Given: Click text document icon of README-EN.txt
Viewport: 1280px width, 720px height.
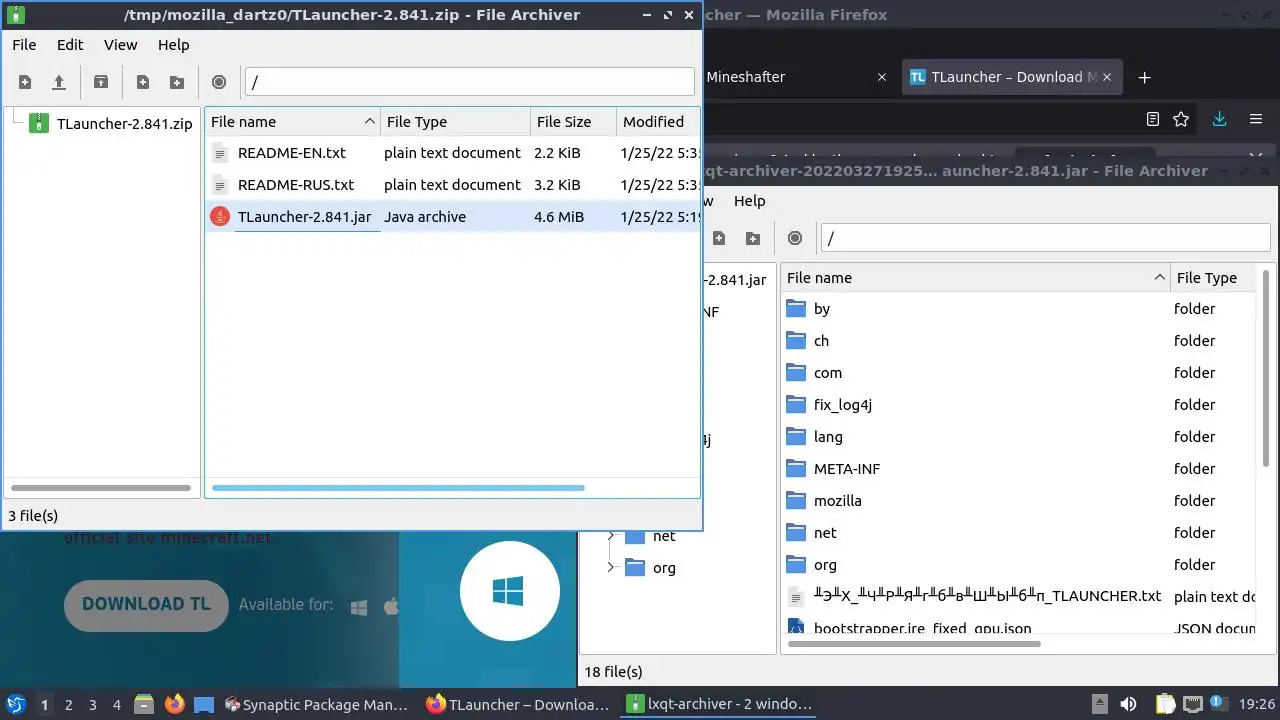Looking at the screenshot, I should tap(220, 153).
